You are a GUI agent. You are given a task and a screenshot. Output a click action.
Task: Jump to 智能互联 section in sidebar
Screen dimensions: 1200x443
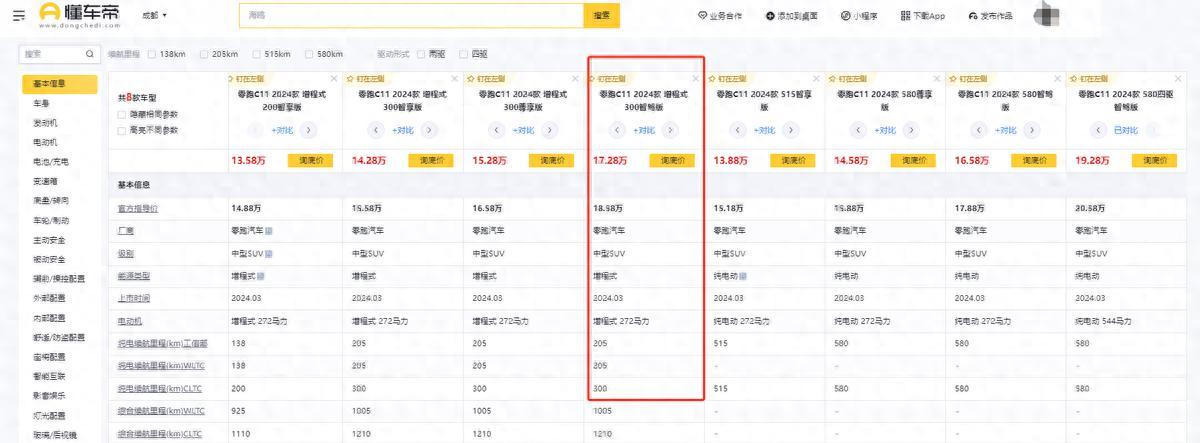(x=49, y=376)
